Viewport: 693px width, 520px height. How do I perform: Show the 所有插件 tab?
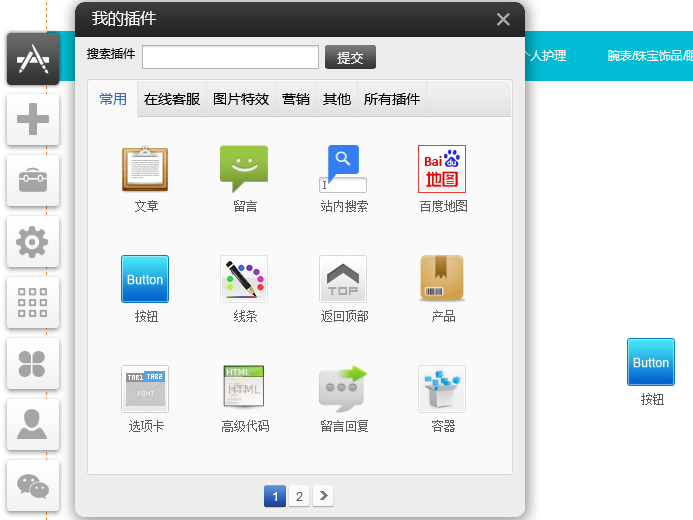click(x=392, y=99)
